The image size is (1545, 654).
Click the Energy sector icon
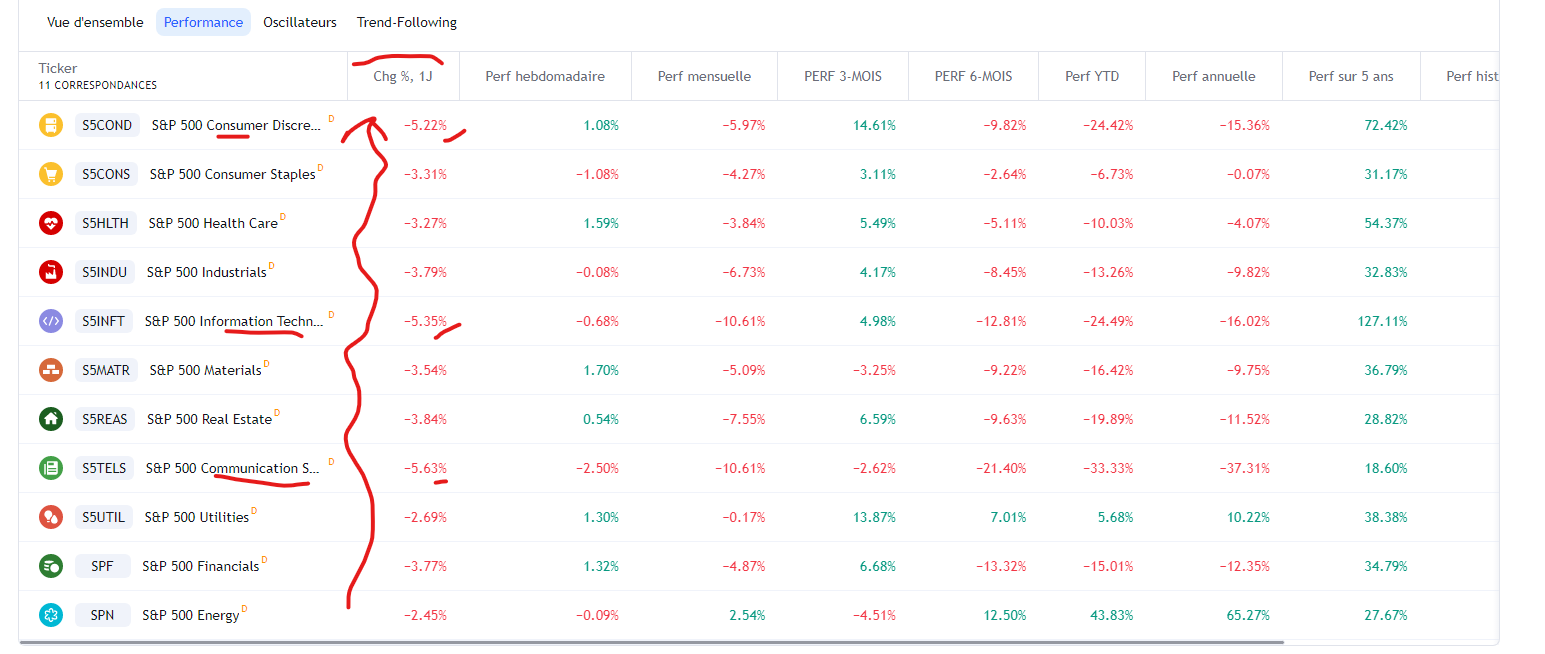(x=50, y=615)
